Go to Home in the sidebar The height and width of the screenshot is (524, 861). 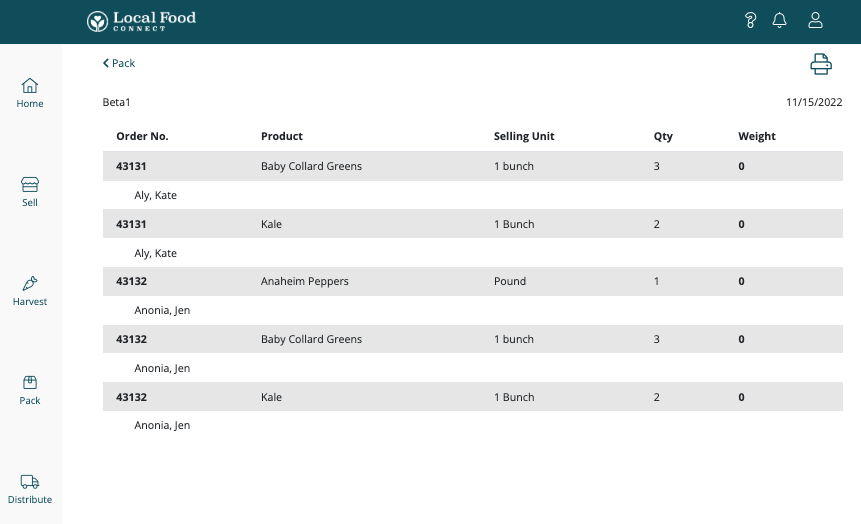tap(30, 93)
